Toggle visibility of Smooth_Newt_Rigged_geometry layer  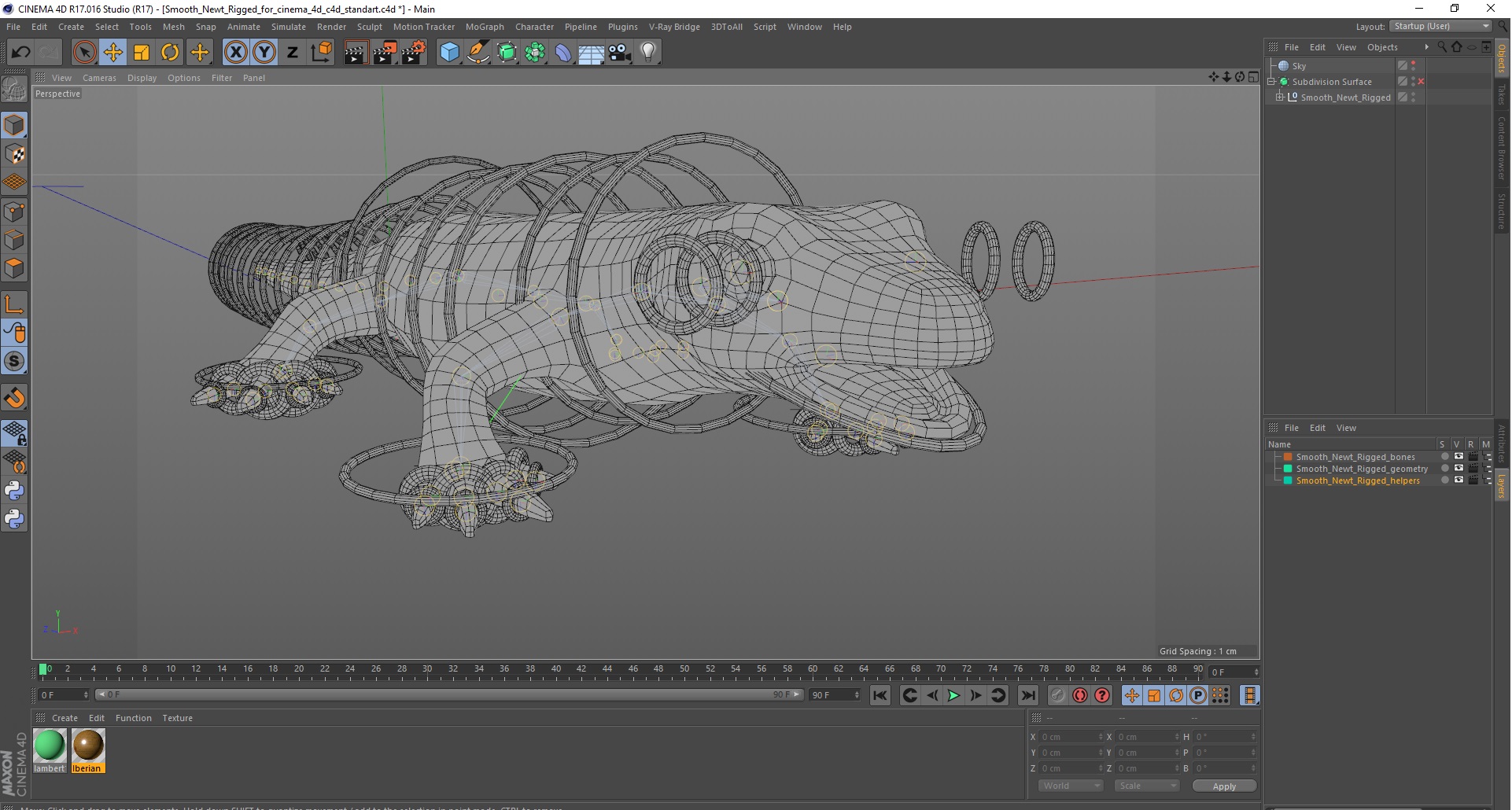1459,469
